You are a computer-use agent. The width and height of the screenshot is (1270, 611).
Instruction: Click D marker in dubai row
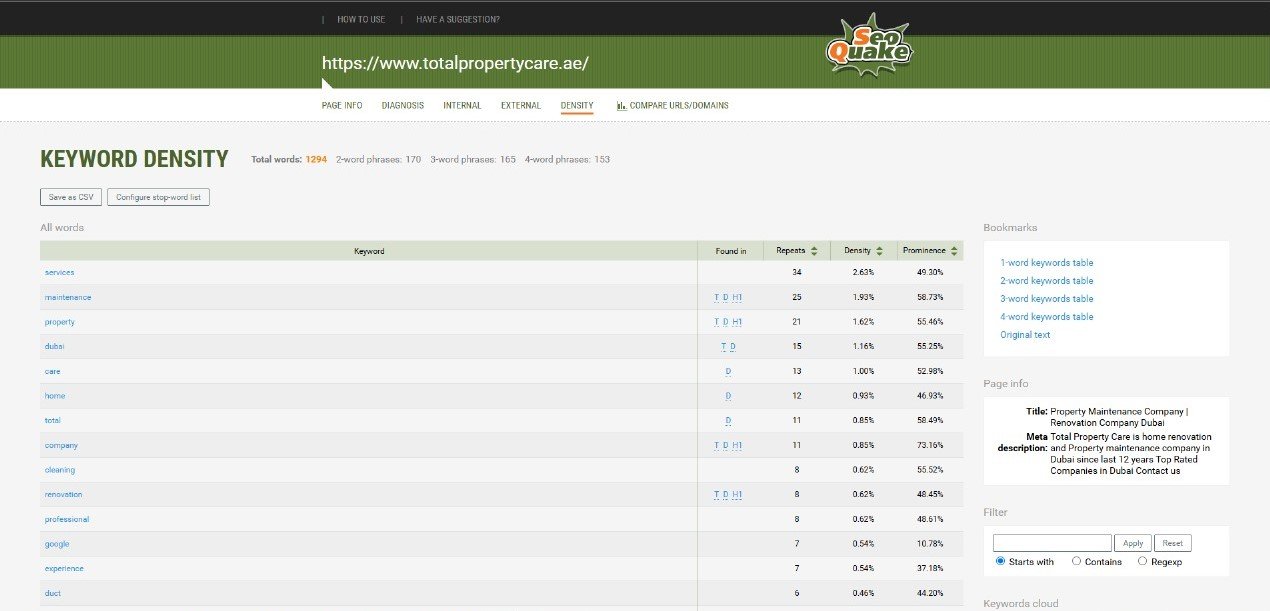click(733, 346)
